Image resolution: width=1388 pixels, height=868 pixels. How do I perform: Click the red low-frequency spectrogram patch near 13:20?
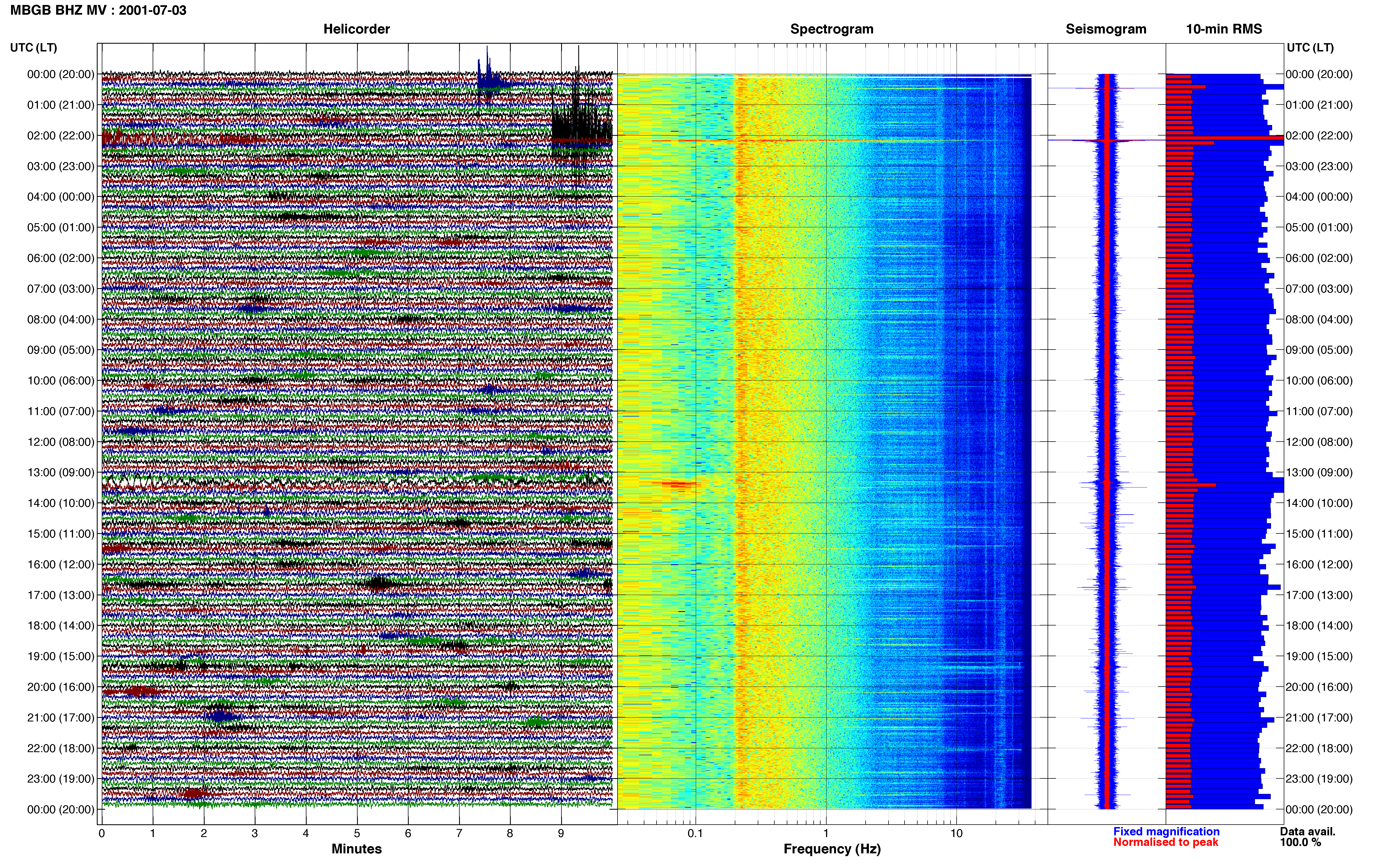677,485
